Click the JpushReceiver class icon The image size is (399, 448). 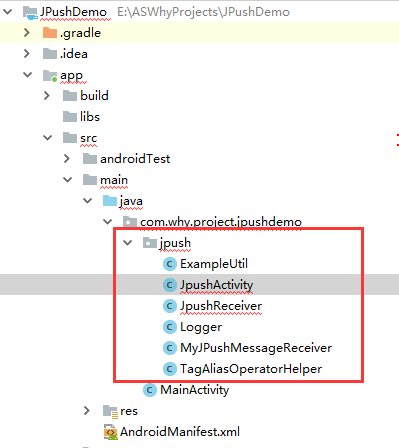click(x=170, y=306)
